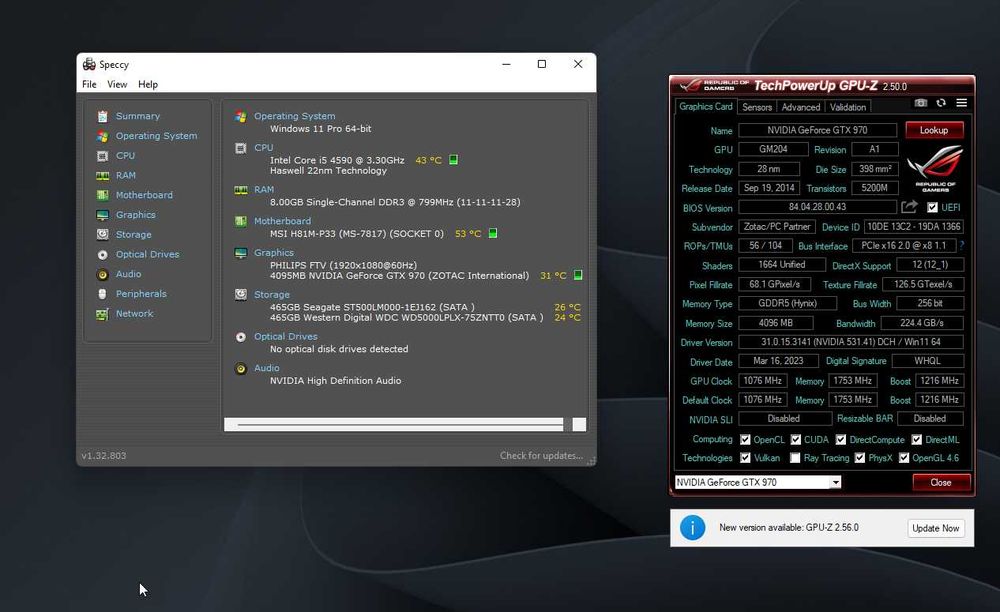Image resolution: width=1000 pixels, height=612 pixels.
Task: Click the Driver Version field
Action: (851, 342)
